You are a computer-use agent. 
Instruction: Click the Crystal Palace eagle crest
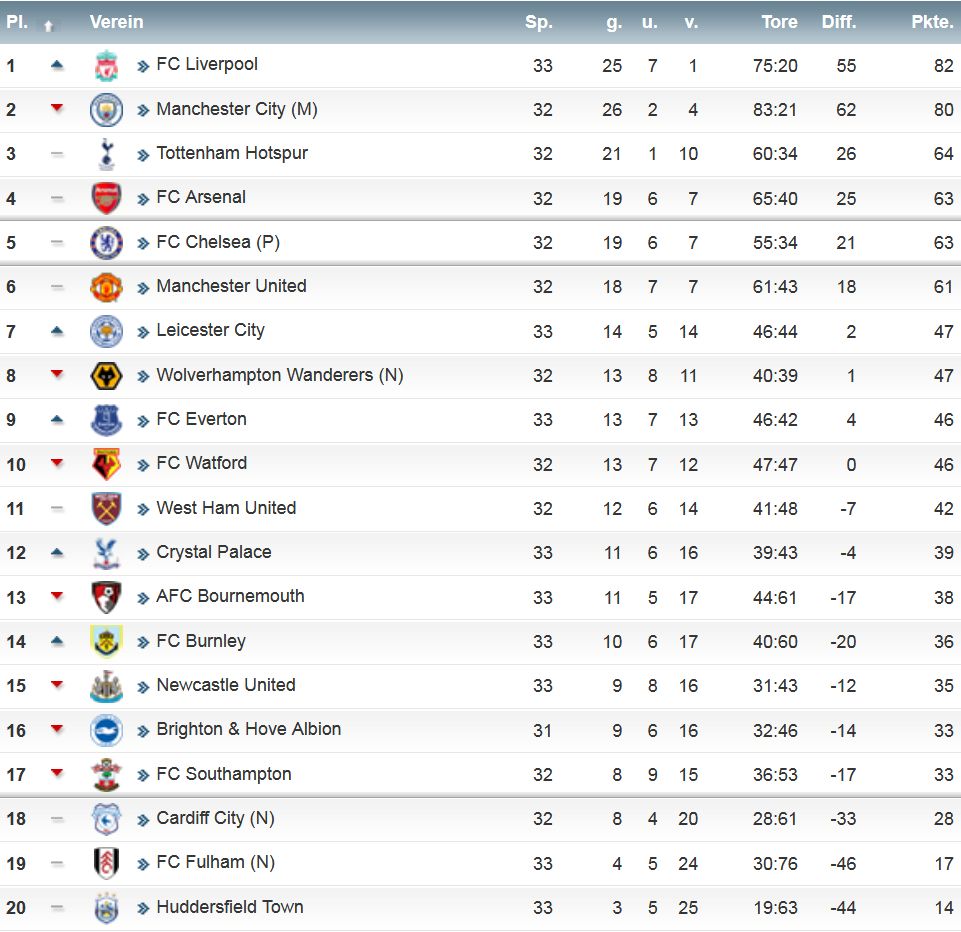click(x=106, y=553)
